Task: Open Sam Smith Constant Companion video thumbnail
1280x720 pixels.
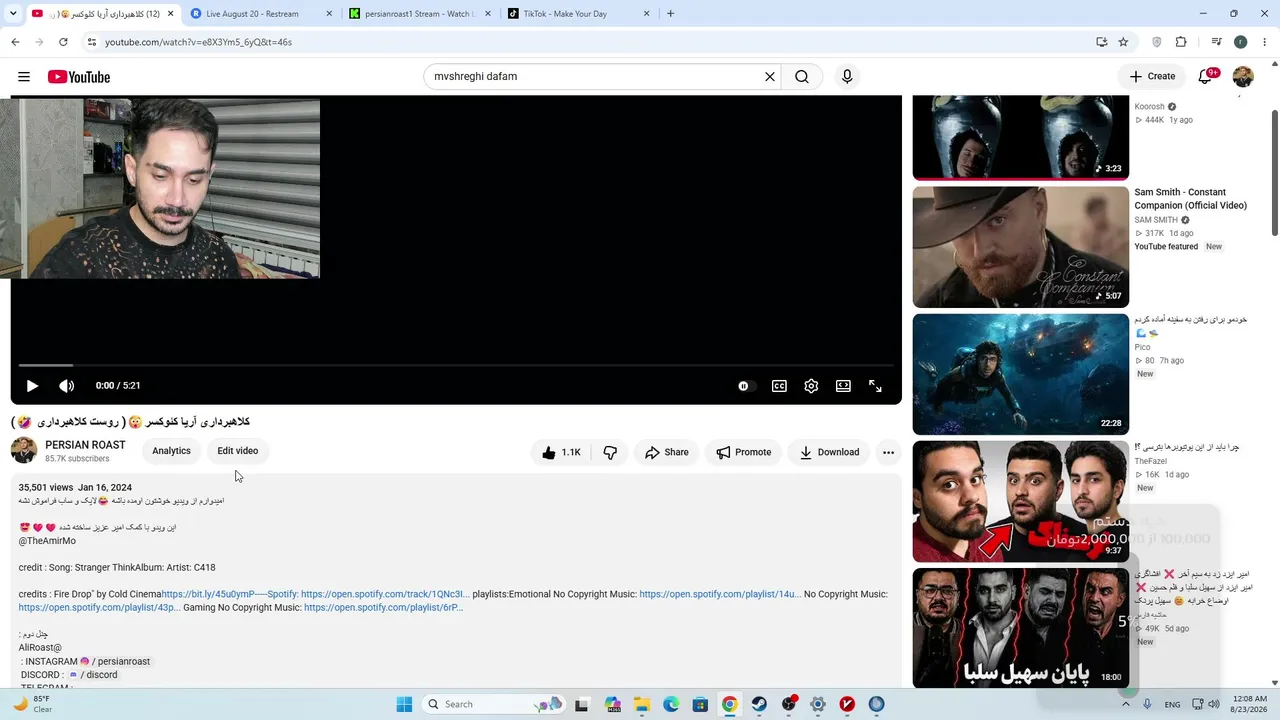Action: click(1020, 247)
